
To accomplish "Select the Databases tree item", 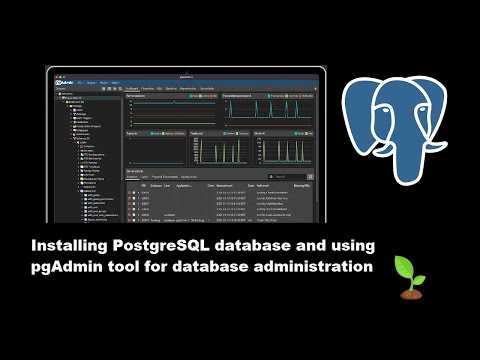I will pyautogui.click(x=76, y=102).
